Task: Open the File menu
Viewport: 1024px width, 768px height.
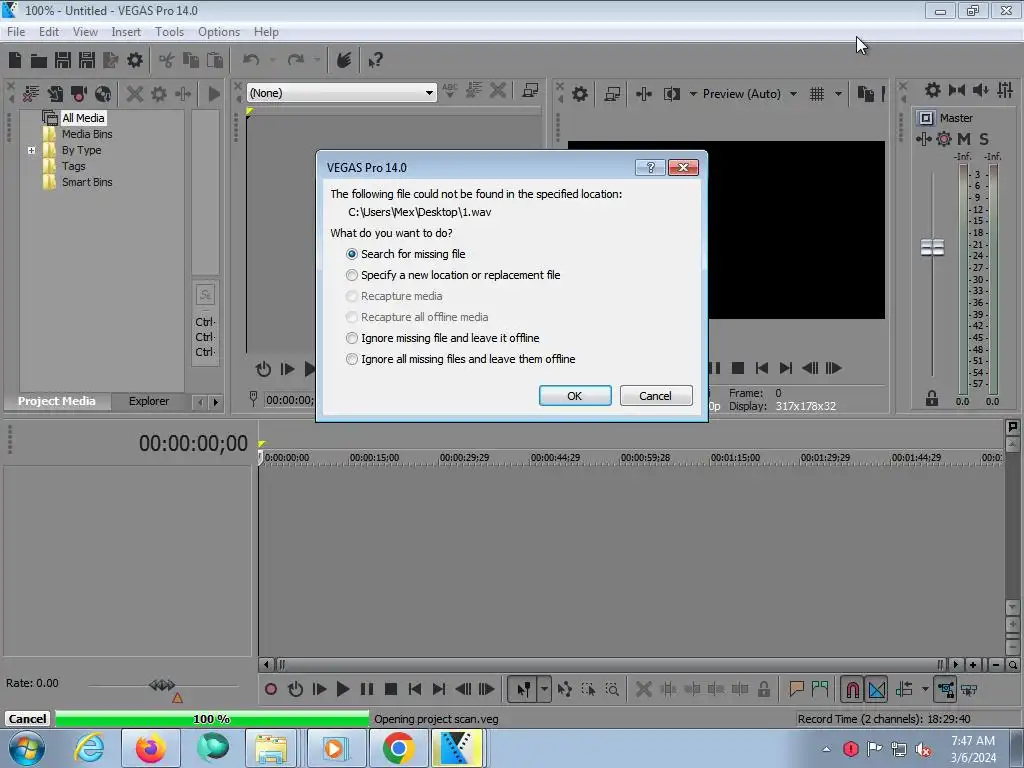Action: pos(16,32)
